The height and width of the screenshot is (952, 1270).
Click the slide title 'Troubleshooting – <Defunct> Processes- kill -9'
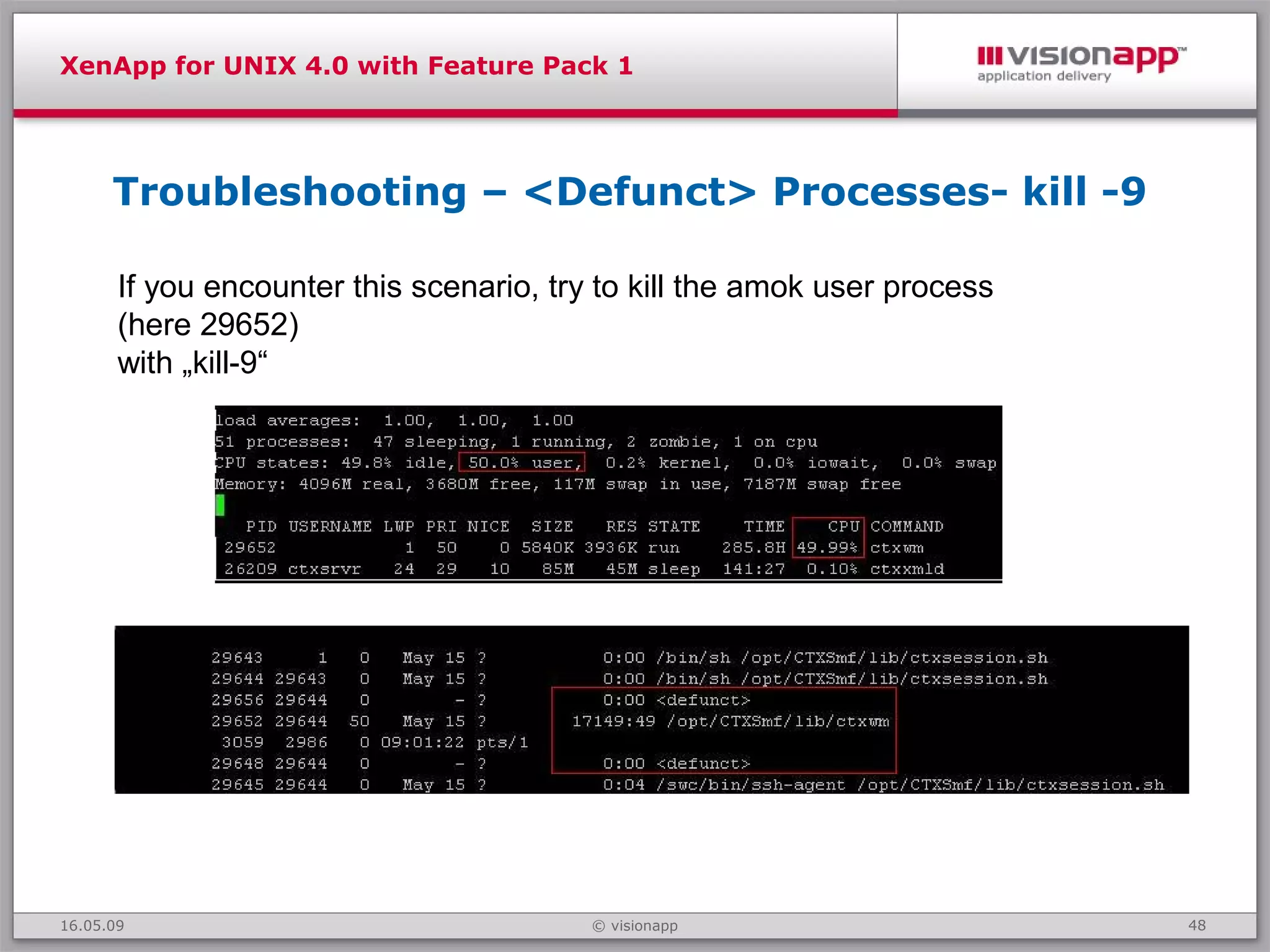[629, 192]
